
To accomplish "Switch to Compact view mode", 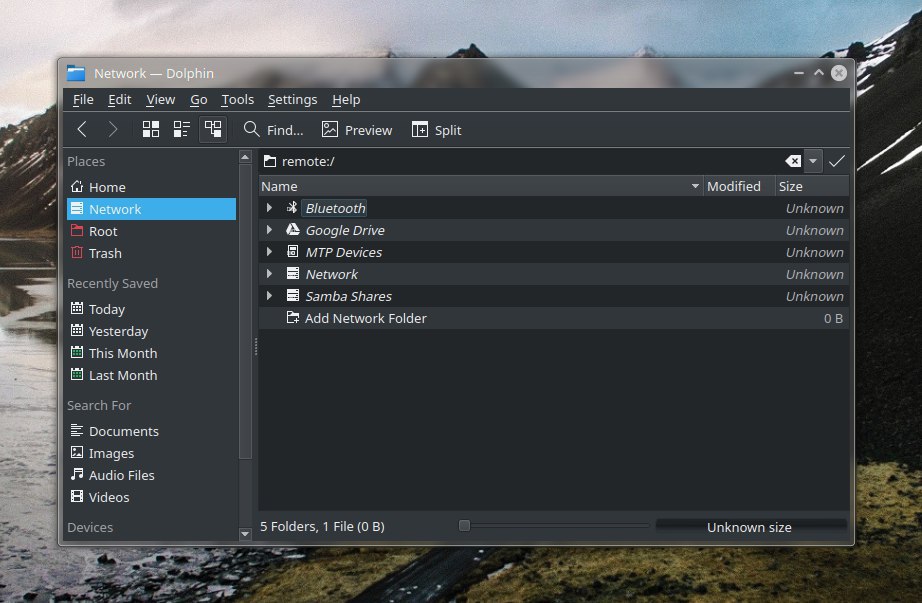I will click(x=182, y=129).
